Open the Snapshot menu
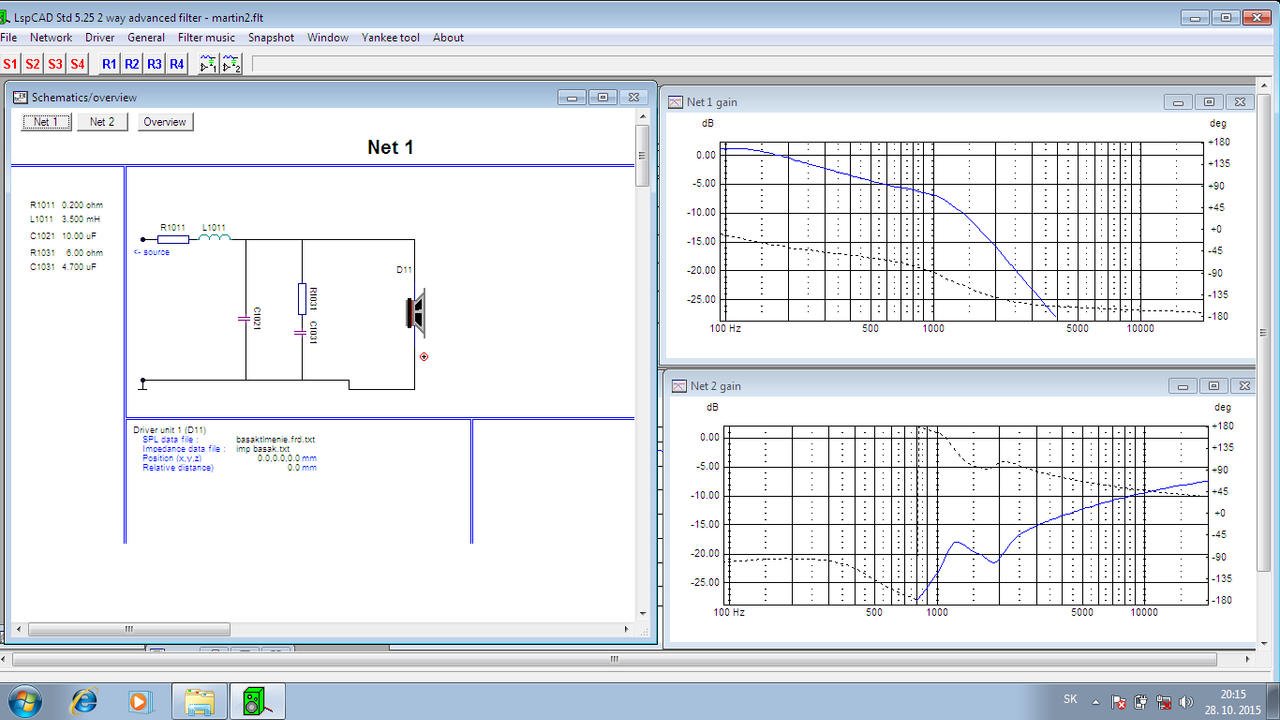The image size is (1280, 720). point(271,37)
